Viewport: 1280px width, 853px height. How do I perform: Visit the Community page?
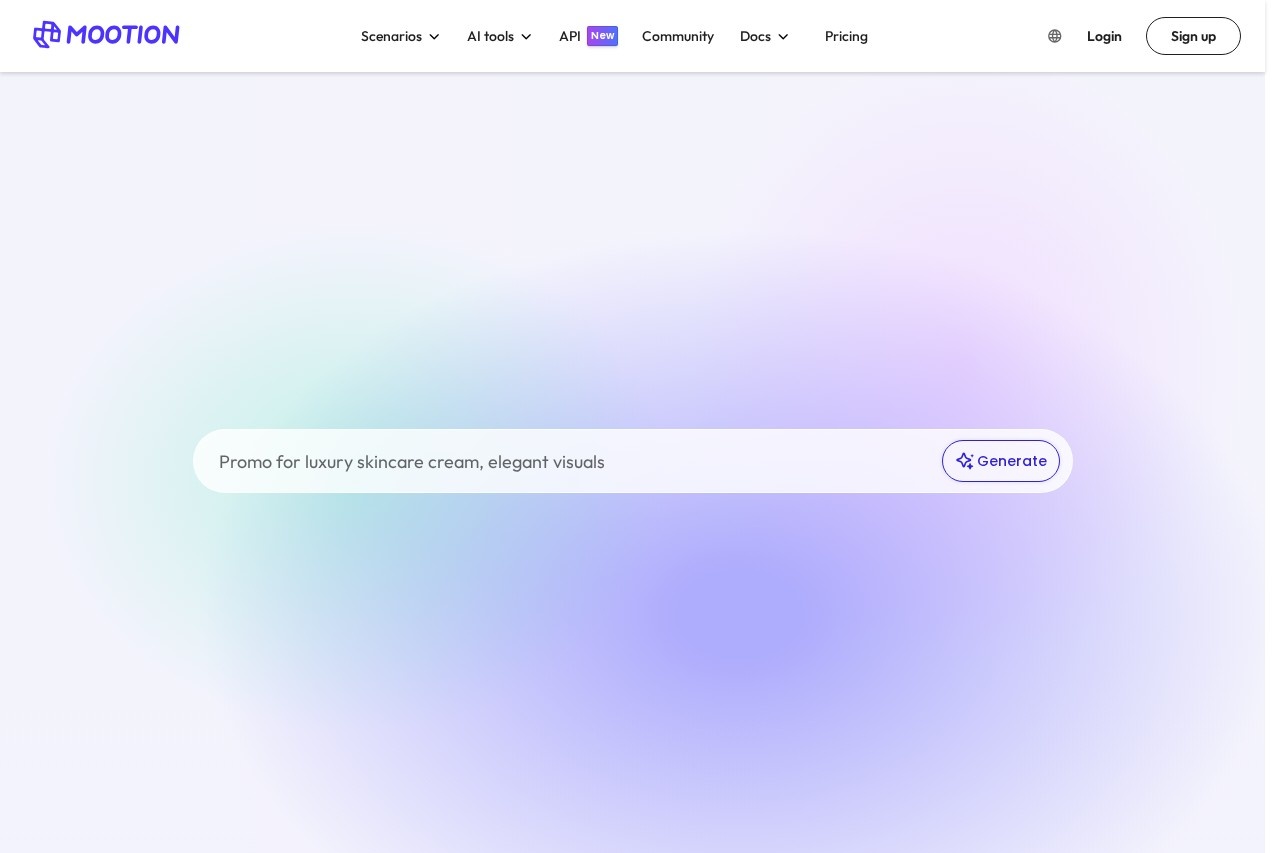point(677,36)
